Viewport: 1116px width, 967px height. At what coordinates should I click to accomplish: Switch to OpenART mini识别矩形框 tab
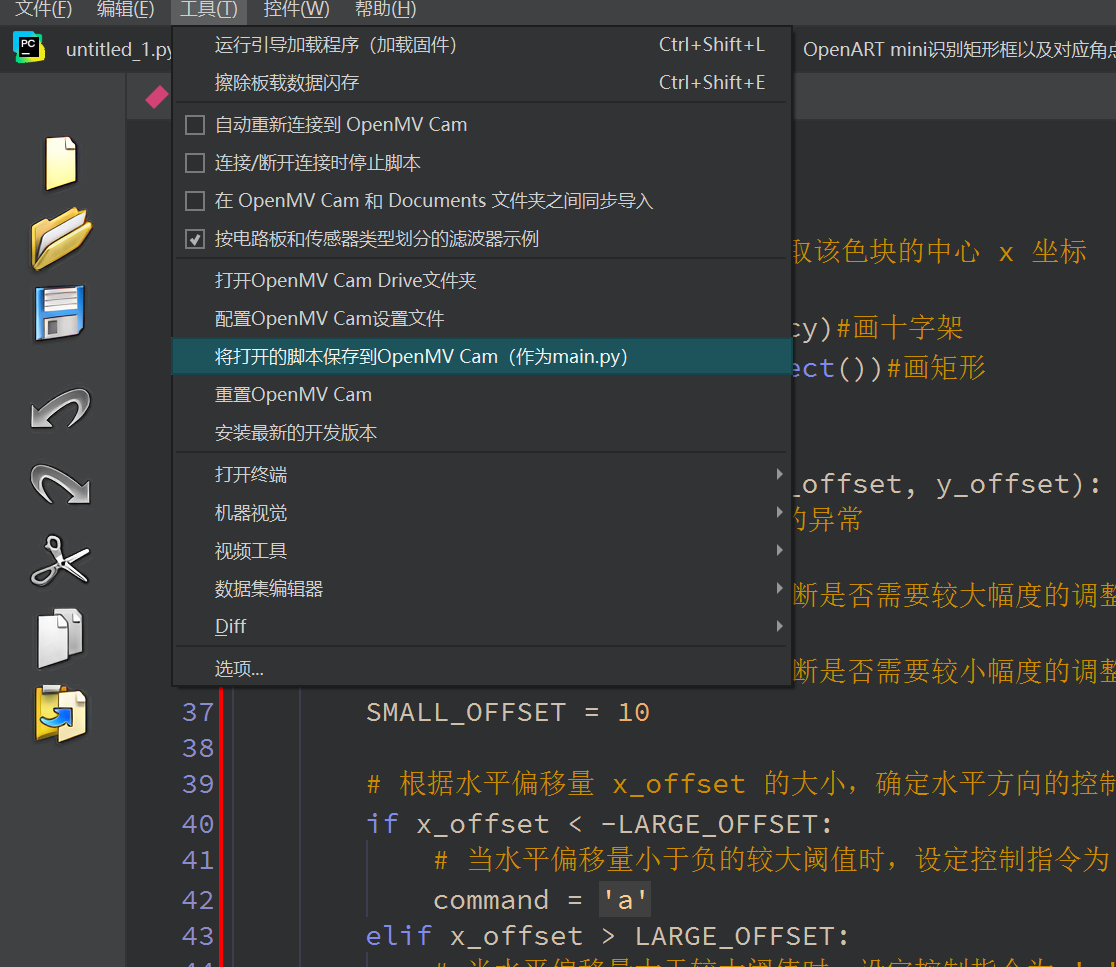tap(959, 49)
